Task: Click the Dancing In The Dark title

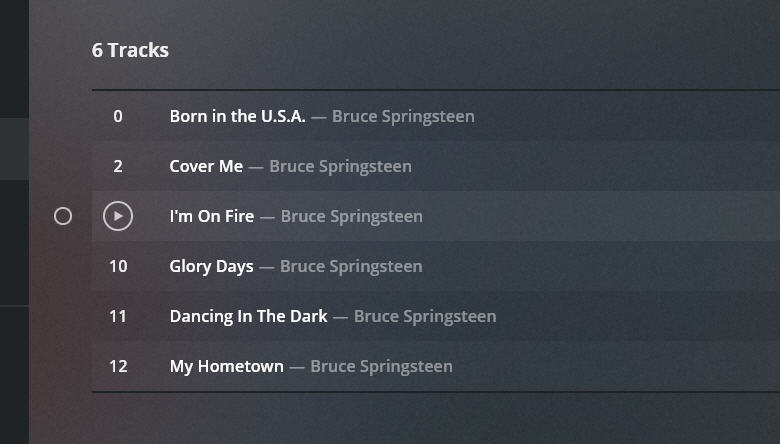Action: pos(248,316)
